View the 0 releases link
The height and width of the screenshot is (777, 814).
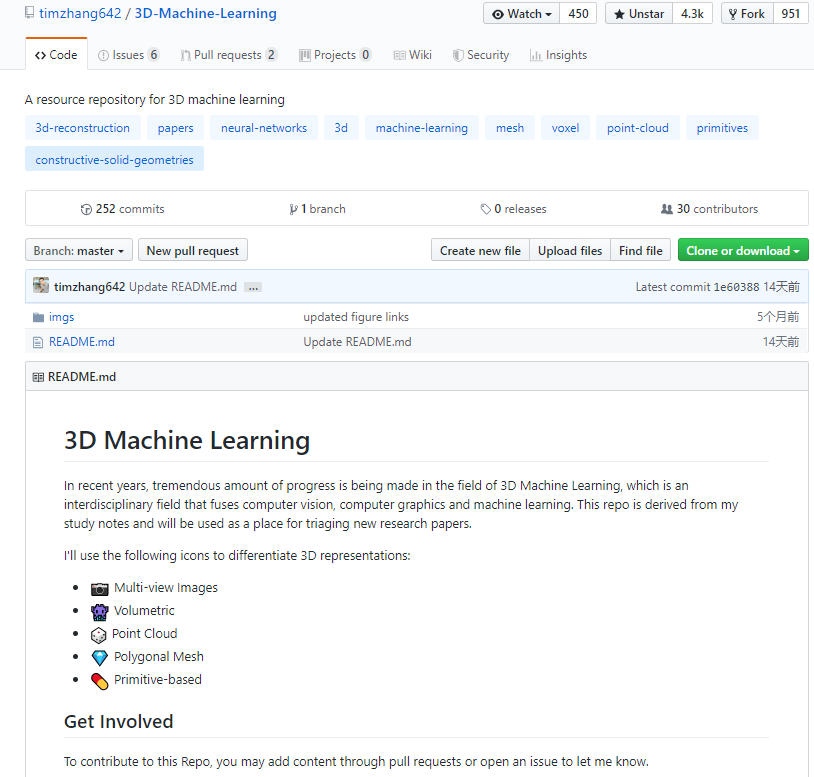[x=513, y=209]
